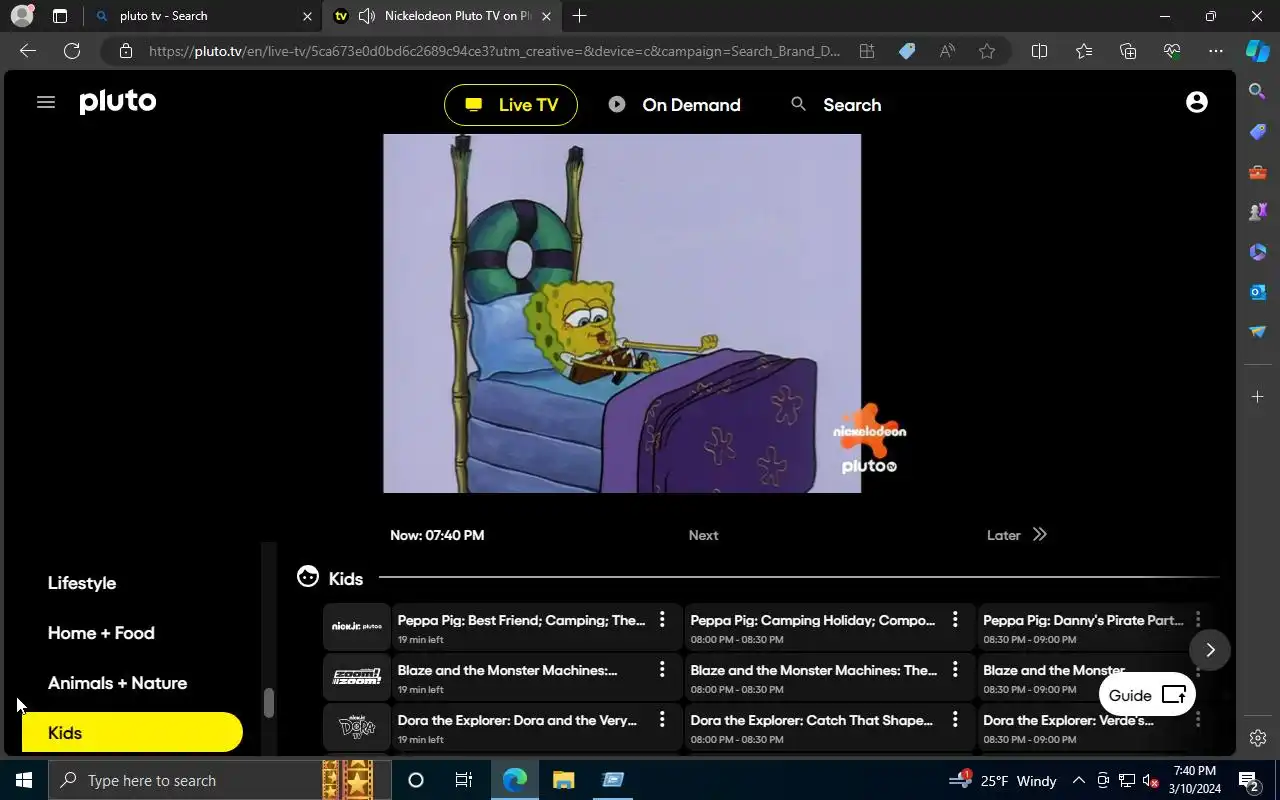Open more options for Peppa Pig: Best Friend
This screenshot has width=1280, height=800.
tap(661, 620)
